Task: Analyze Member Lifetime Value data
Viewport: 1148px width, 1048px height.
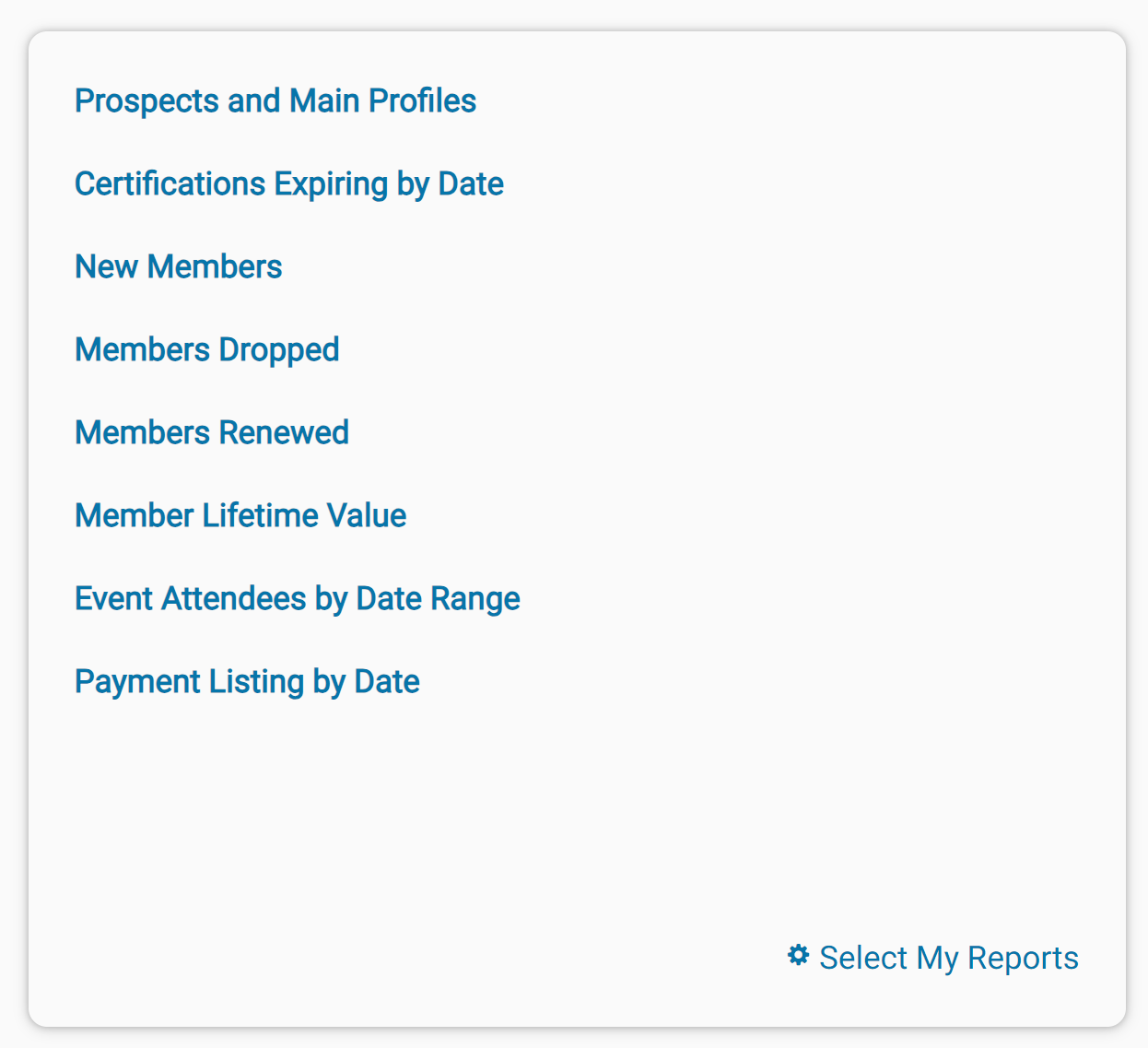Action: pos(240,516)
